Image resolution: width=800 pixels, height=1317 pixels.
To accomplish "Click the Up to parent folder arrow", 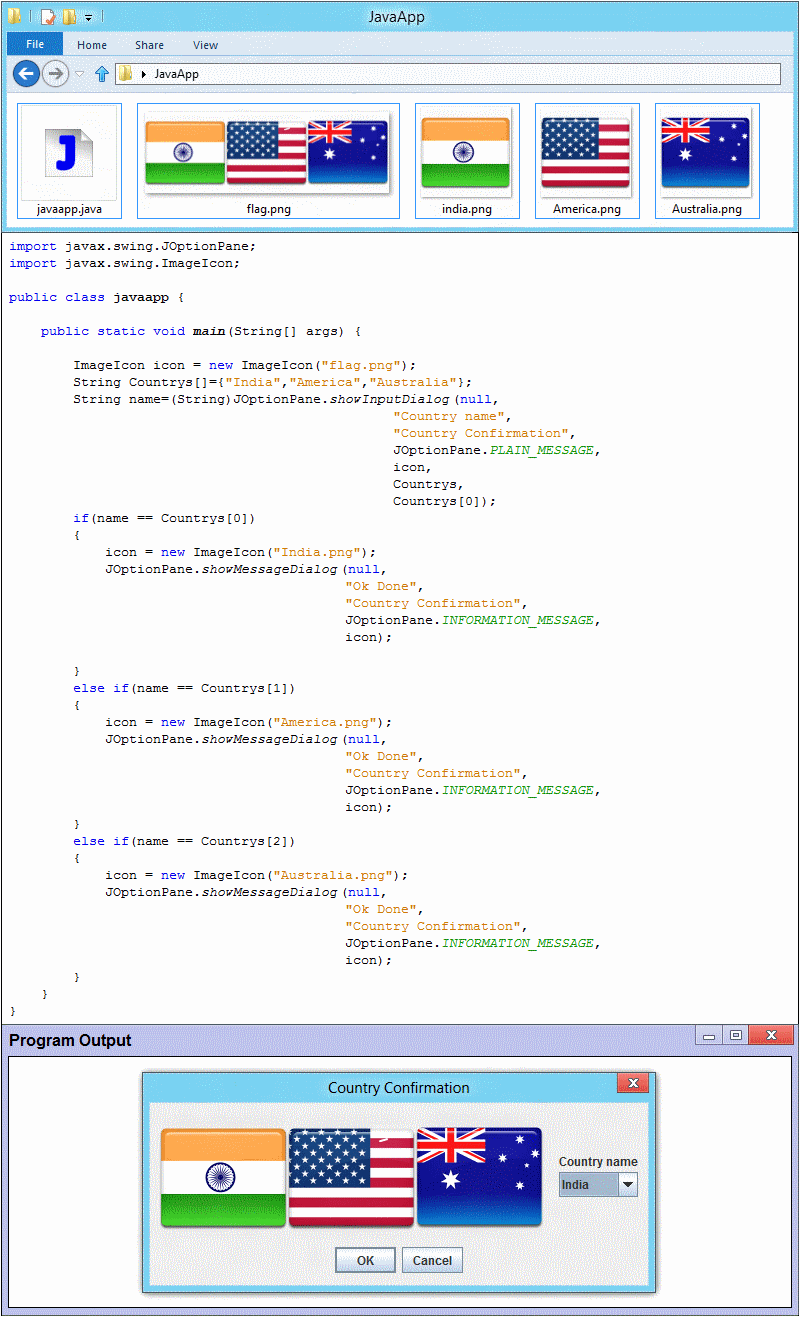I will tap(101, 73).
